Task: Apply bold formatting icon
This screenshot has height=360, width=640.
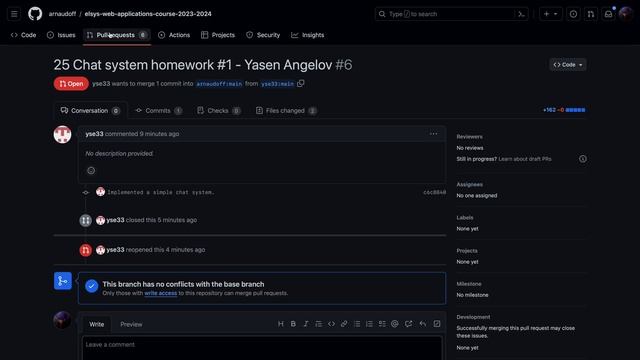Action: click(293, 324)
